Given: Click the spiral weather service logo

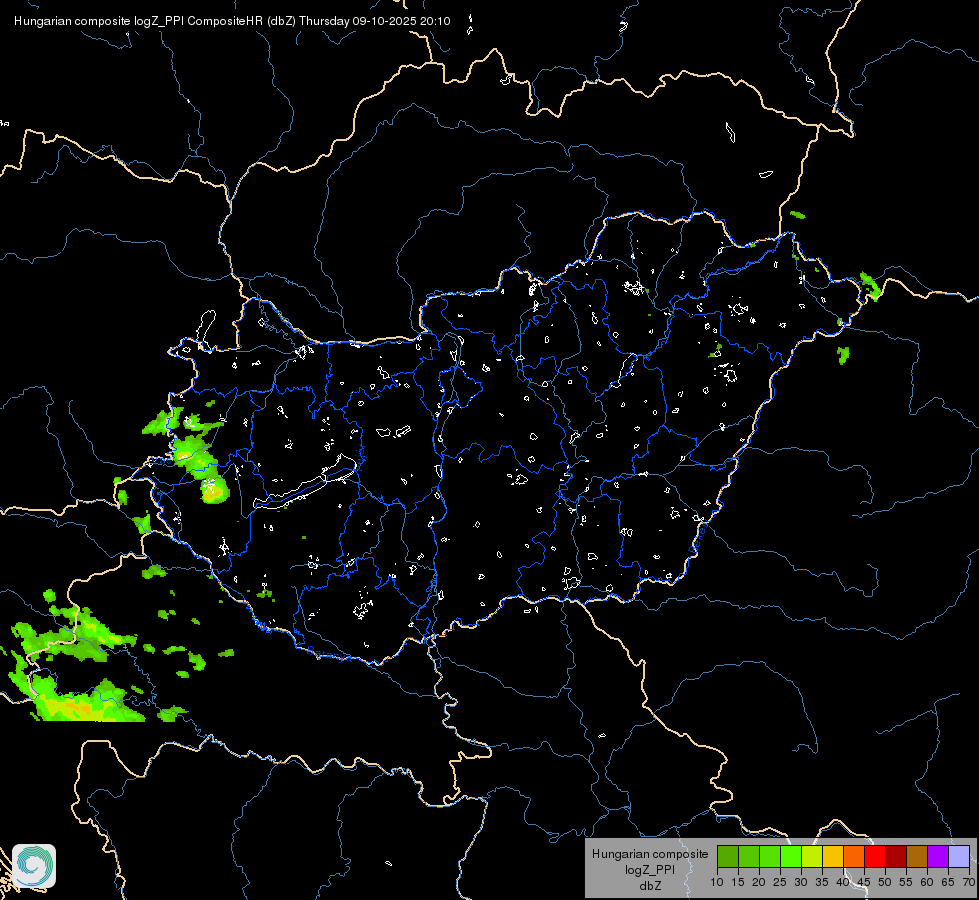Looking at the screenshot, I should tap(34, 866).
